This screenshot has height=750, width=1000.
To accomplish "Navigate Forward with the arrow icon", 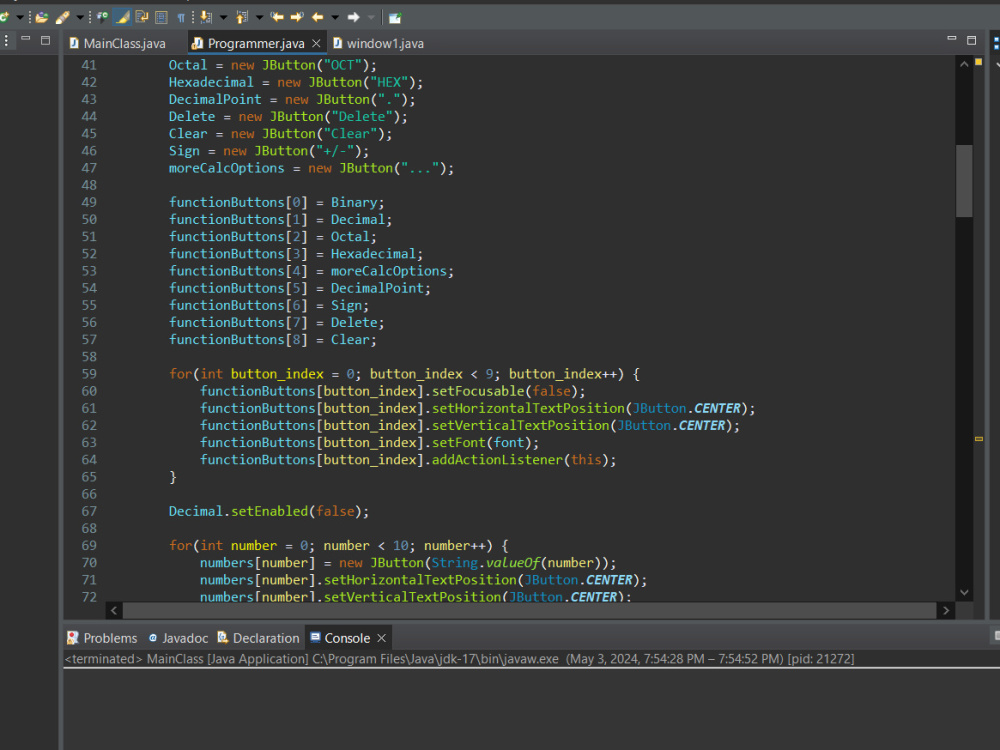I will (x=353, y=17).
